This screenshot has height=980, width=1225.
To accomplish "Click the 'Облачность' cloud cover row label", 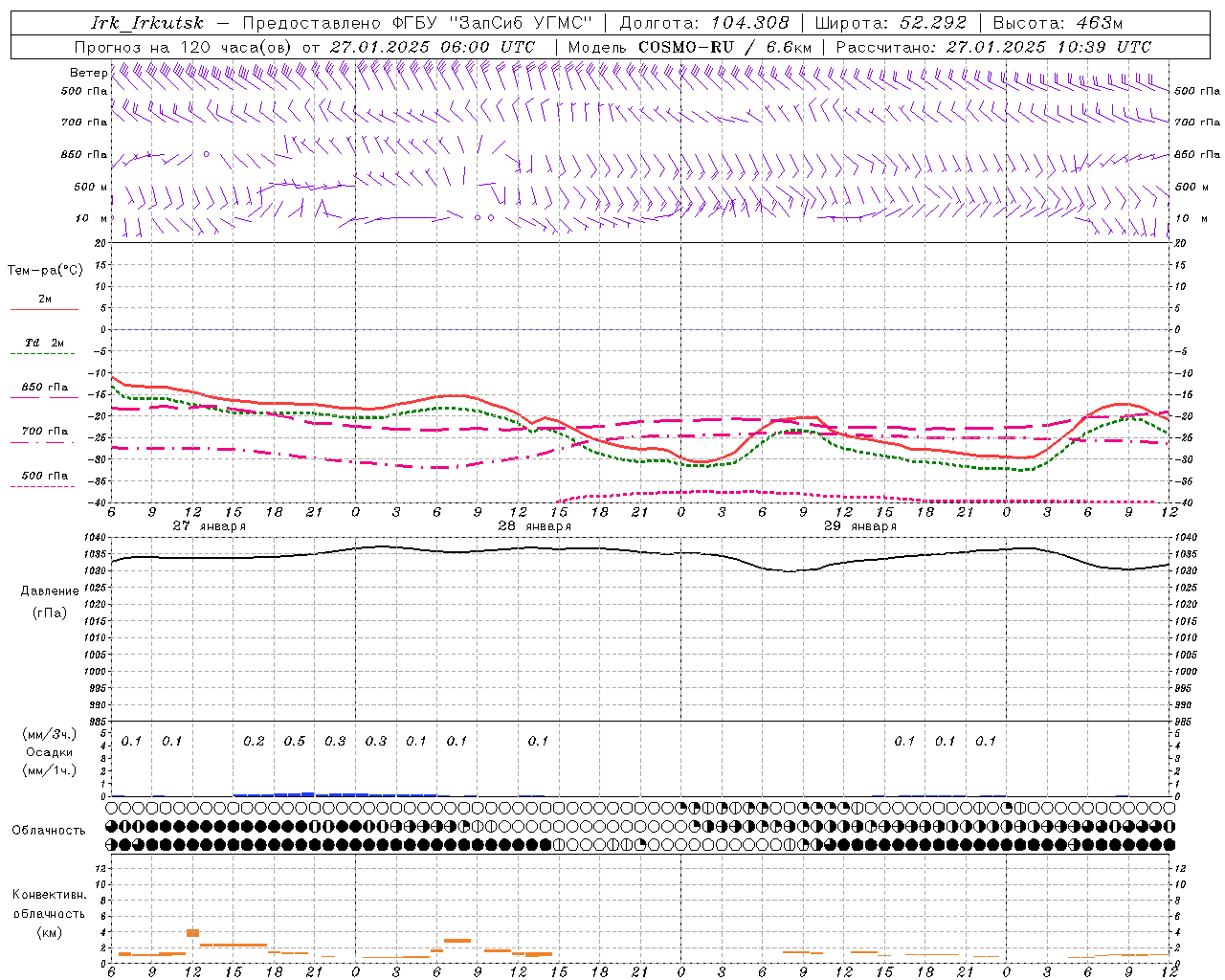I will click(49, 831).
